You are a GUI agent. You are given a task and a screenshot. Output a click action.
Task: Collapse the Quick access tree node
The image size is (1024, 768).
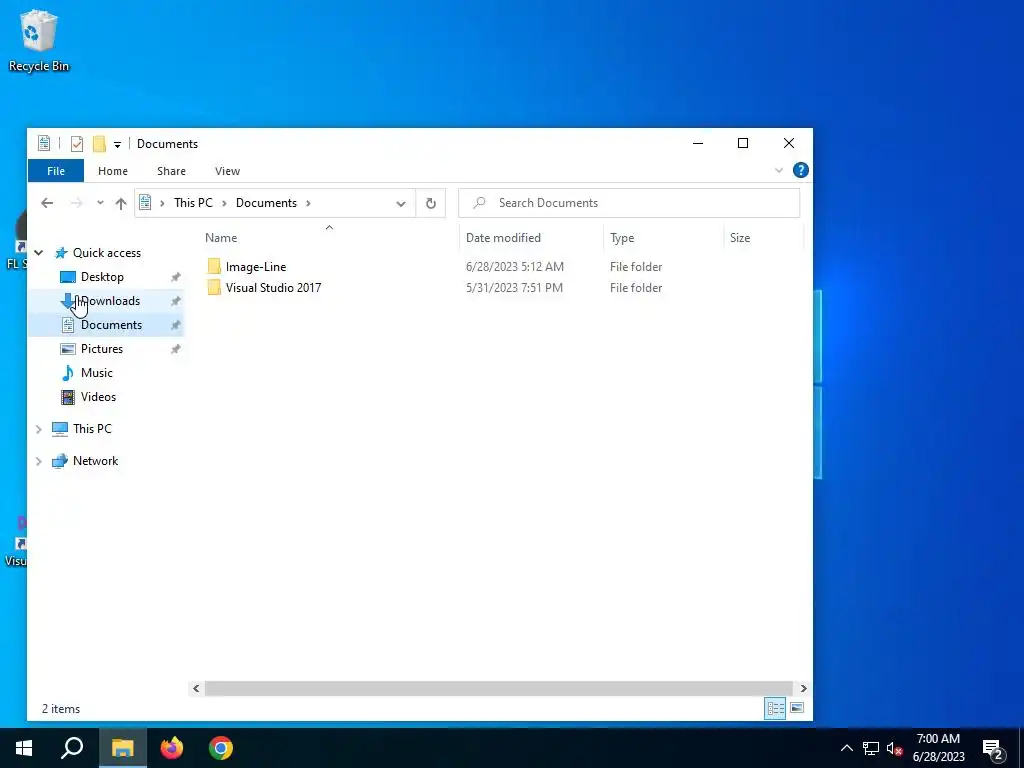pyautogui.click(x=39, y=253)
